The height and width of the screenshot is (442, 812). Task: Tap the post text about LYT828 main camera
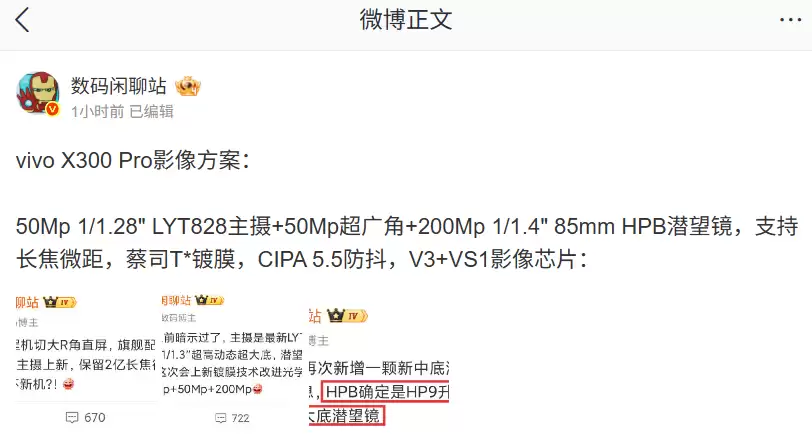406,243
